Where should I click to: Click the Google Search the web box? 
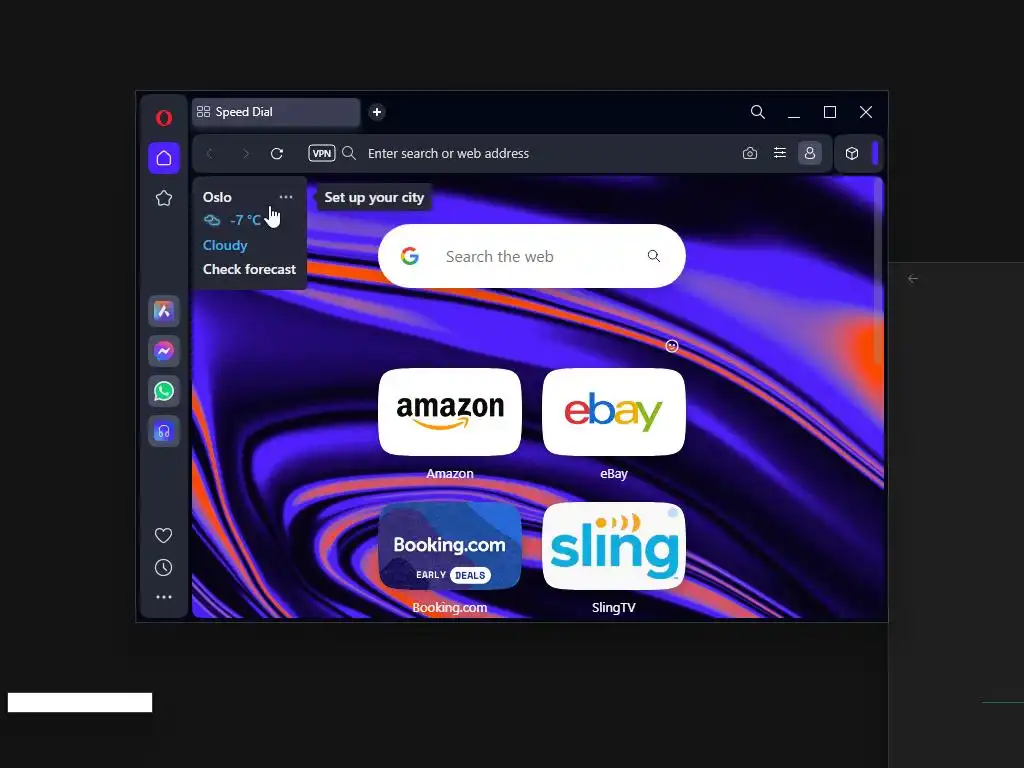pyautogui.click(x=532, y=256)
